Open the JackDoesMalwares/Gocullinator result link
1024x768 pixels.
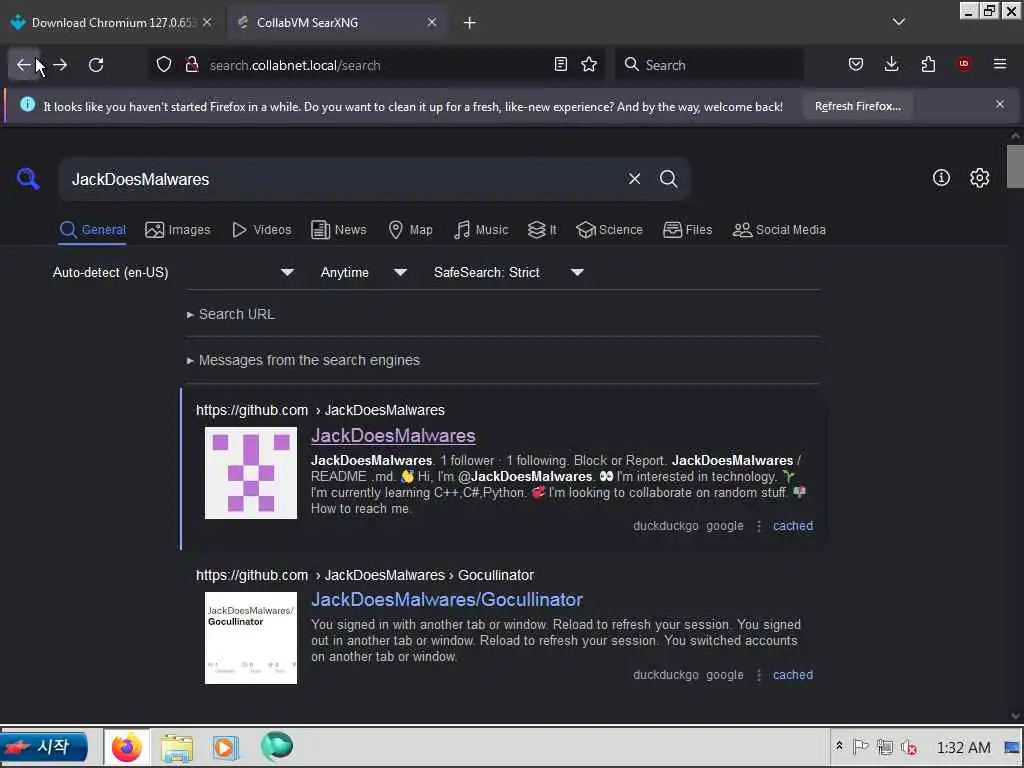point(447,600)
